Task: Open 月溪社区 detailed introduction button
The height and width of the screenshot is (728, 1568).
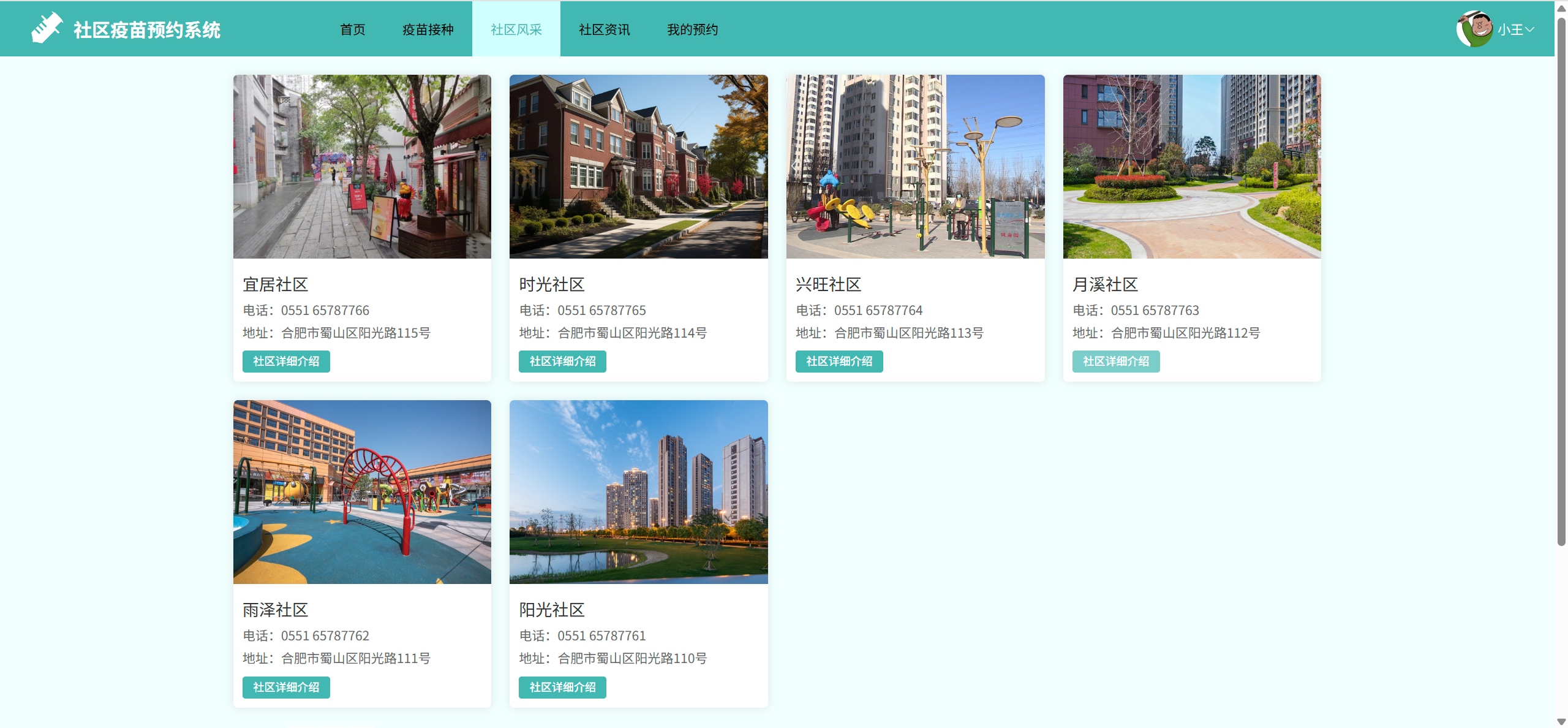Action: 1115,362
